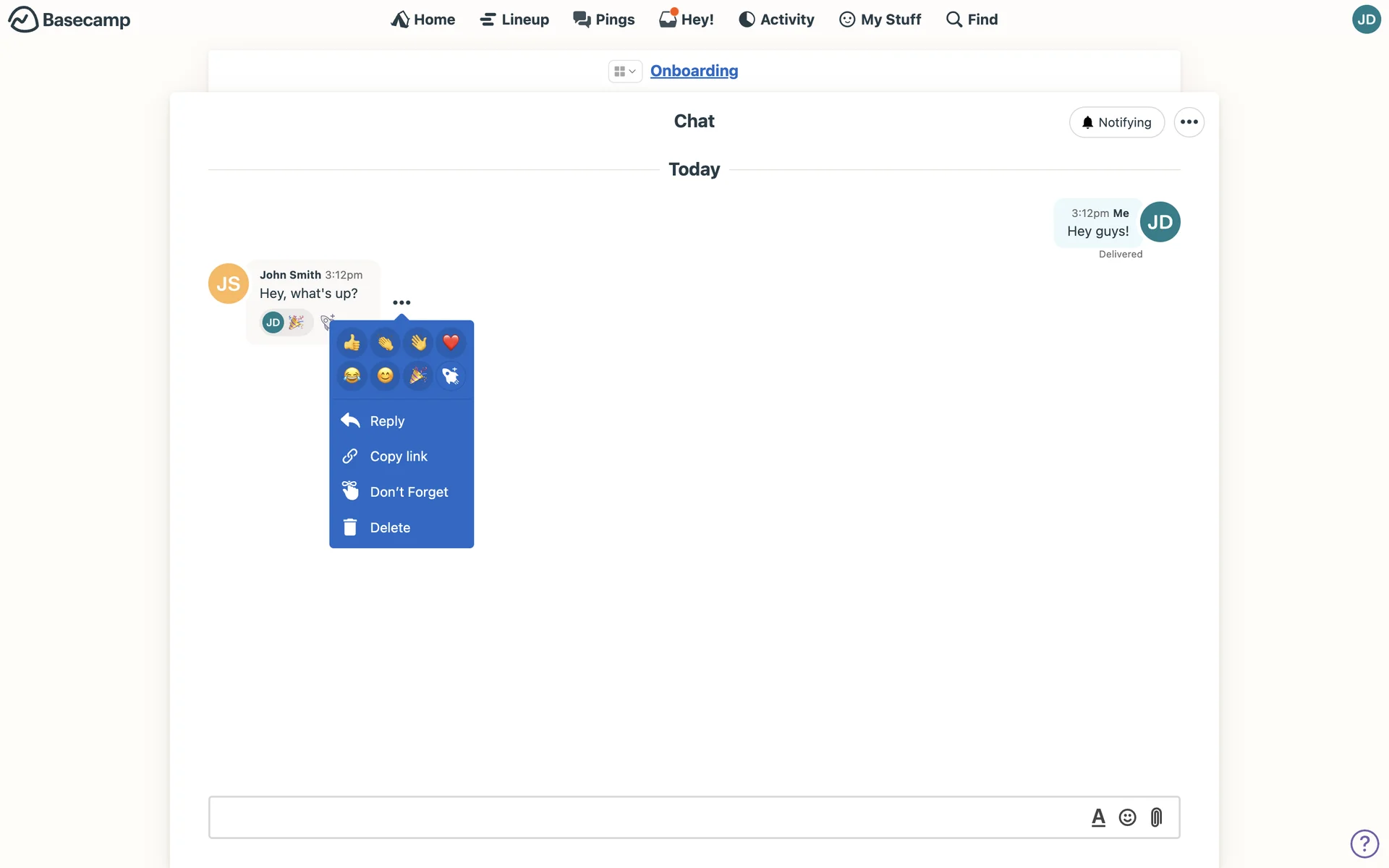
Task: Click the attach file paperclip icon
Action: tap(1156, 817)
